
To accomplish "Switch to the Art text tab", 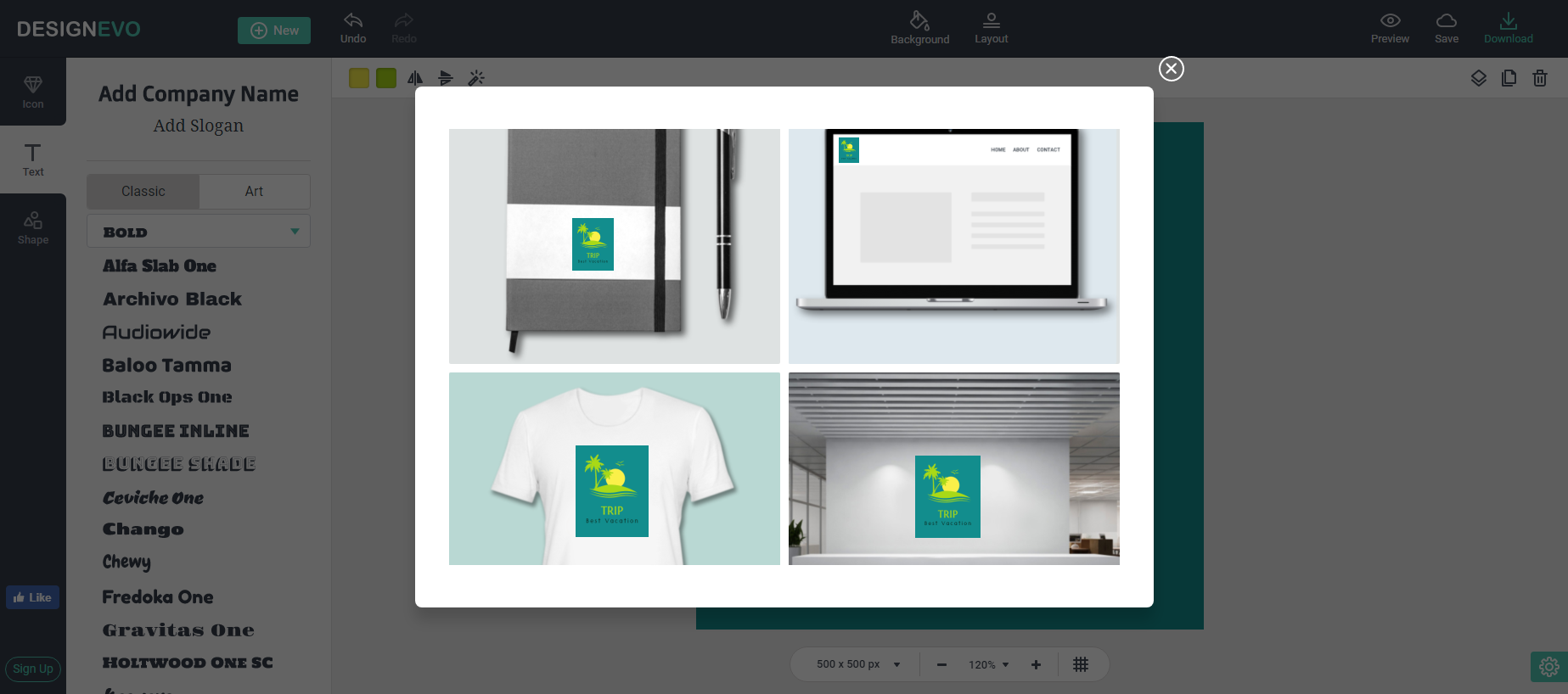I will (x=254, y=192).
